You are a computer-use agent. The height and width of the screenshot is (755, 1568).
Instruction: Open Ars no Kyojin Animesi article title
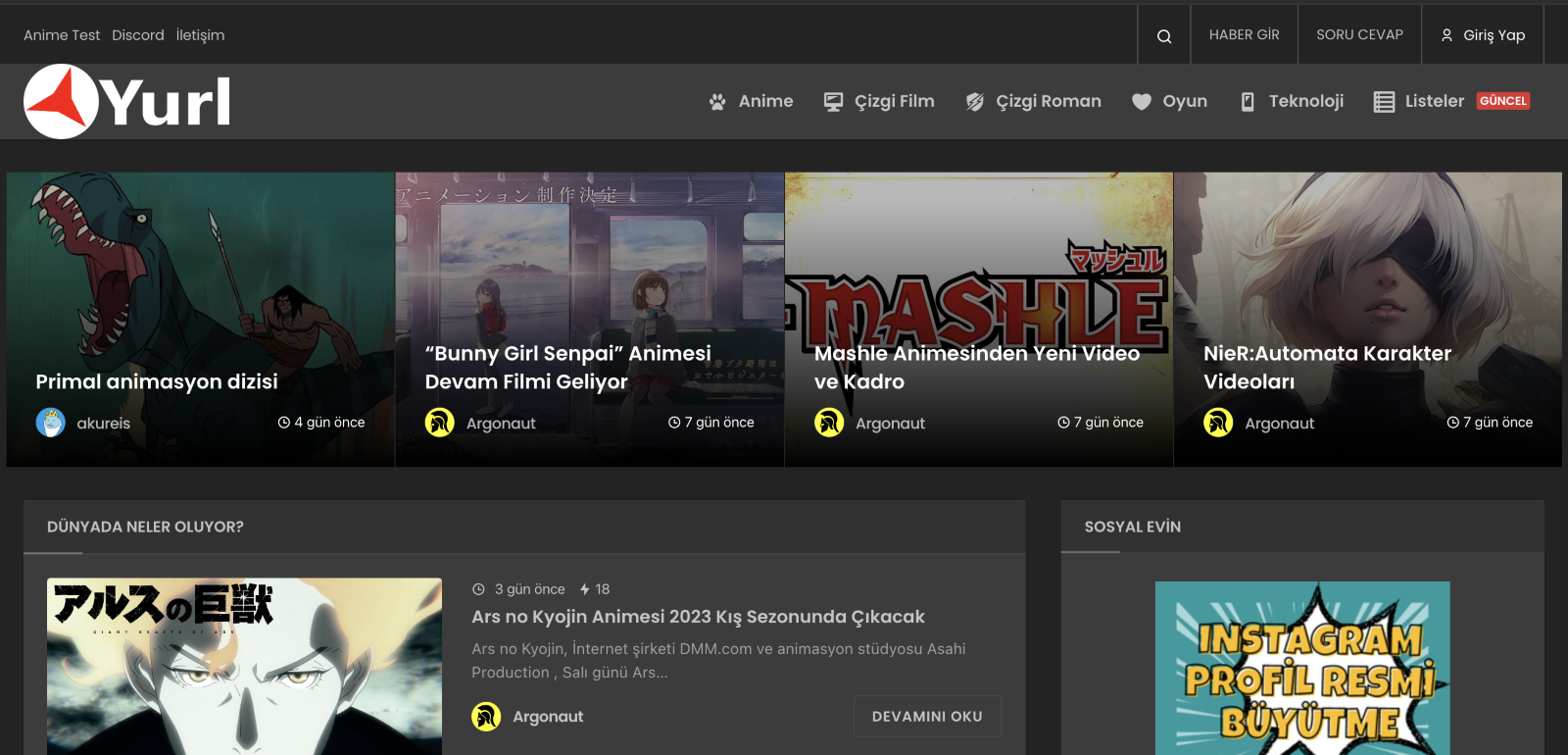click(698, 617)
